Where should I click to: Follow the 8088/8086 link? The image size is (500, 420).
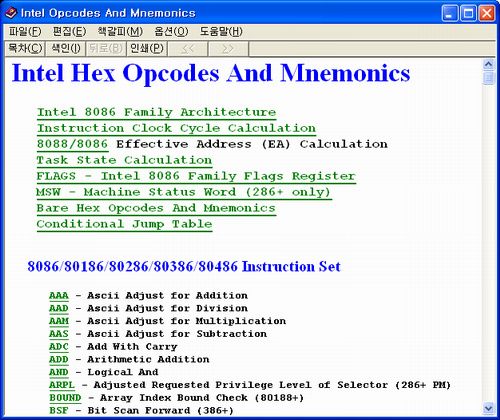point(72,144)
